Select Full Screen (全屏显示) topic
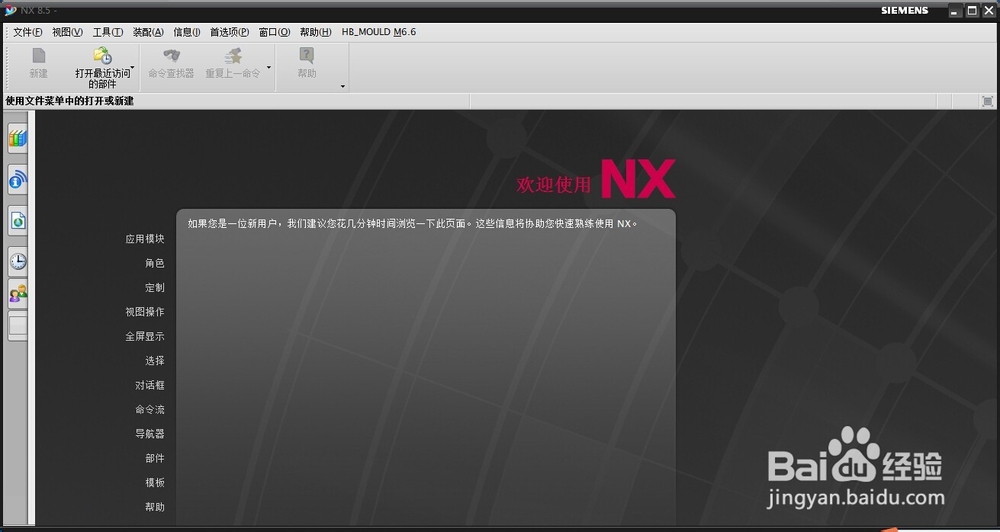Screen dimensions: 1000x532 (x=145, y=336)
